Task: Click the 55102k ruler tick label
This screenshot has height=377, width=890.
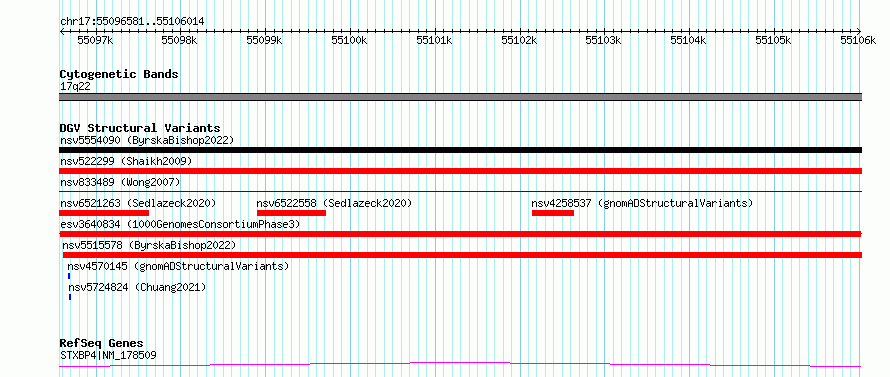Action: click(519, 40)
